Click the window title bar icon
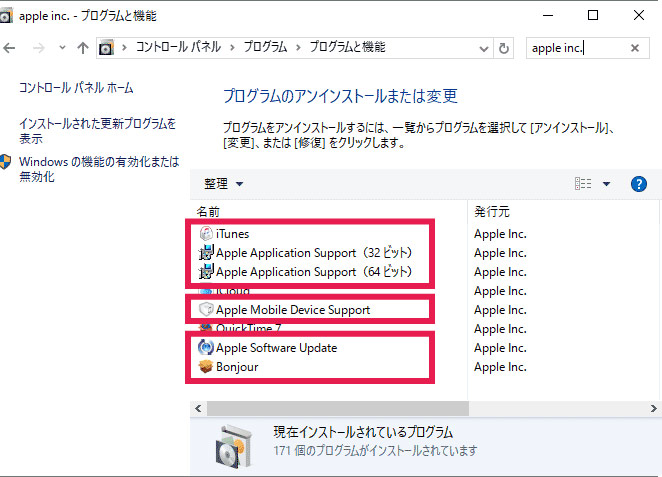 6,16
